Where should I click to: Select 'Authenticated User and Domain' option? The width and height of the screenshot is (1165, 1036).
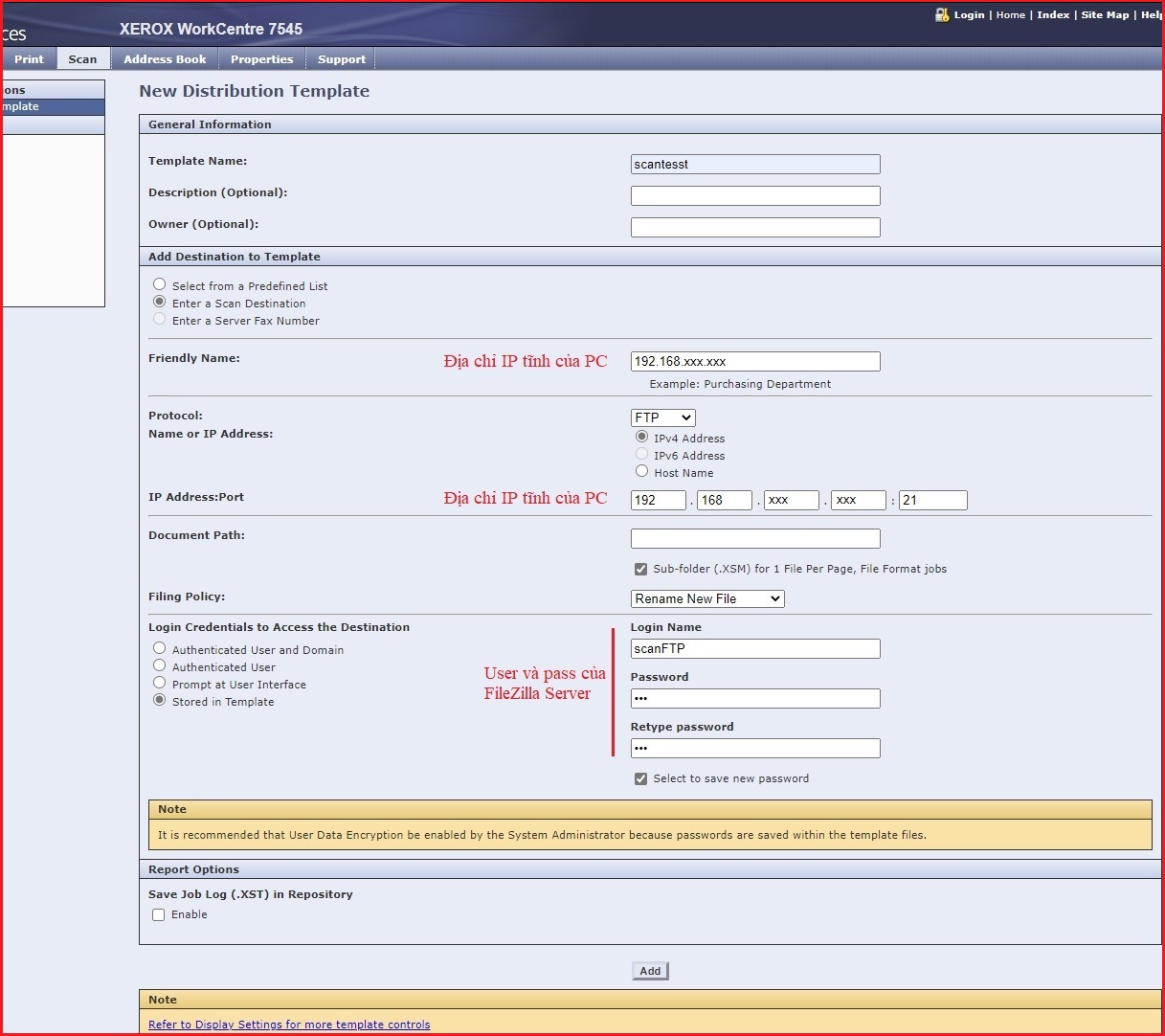click(x=160, y=648)
